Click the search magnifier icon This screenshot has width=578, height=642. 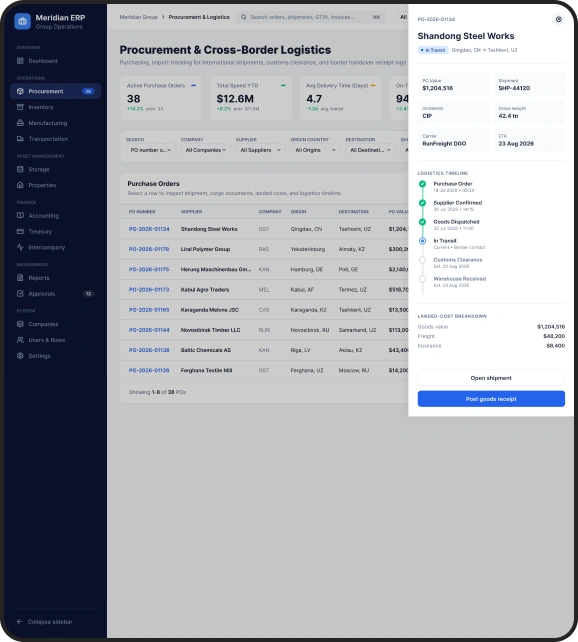pyautogui.click(x=244, y=17)
